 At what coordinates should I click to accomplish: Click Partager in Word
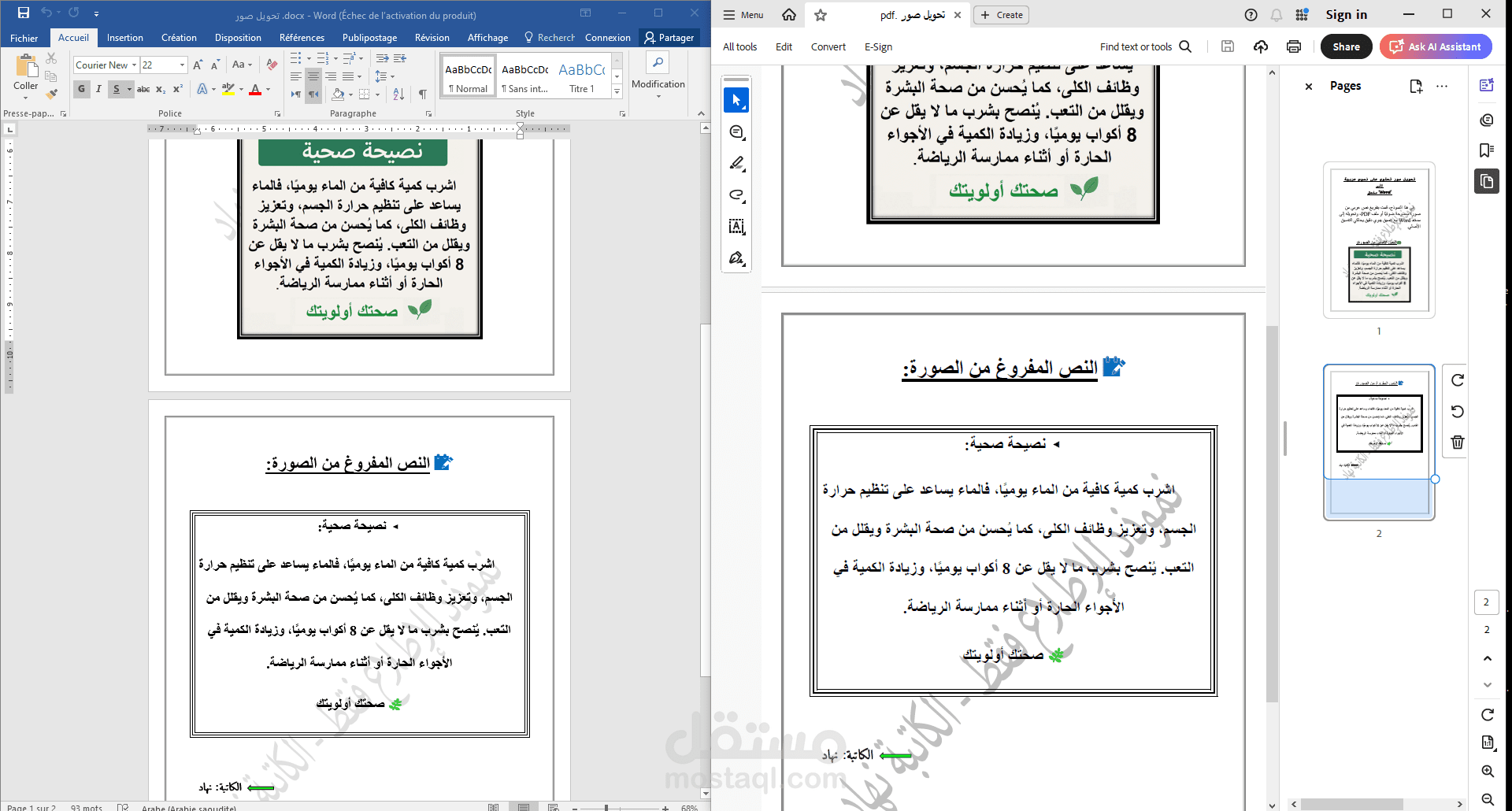[x=669, y=38]
